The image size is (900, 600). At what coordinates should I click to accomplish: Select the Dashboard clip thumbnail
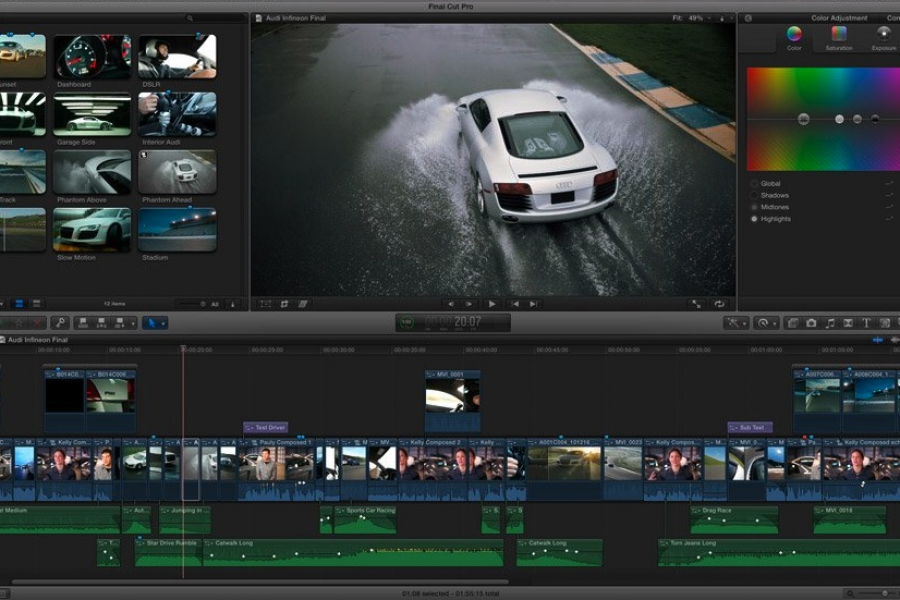92,58
